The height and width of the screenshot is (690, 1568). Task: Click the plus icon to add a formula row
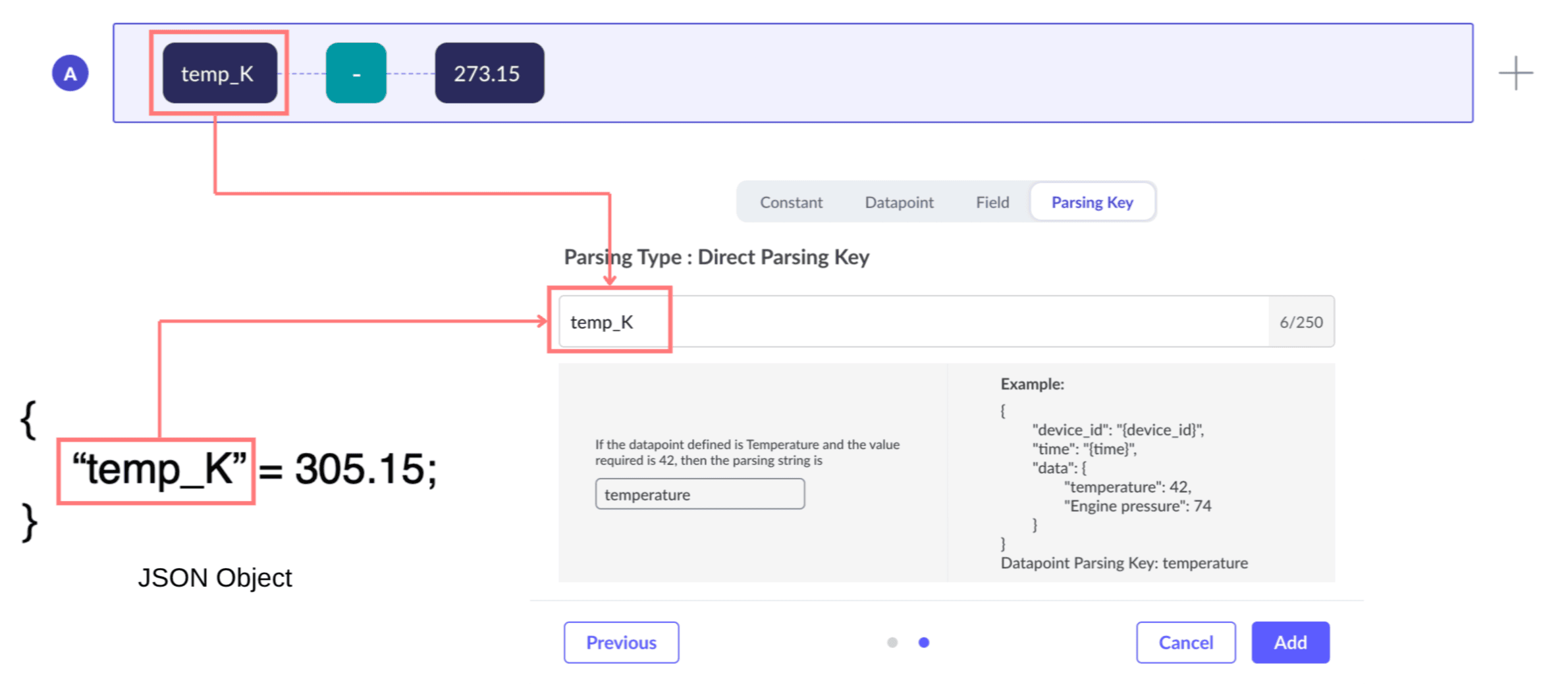pyautogui.click(x=1515, y=73)
